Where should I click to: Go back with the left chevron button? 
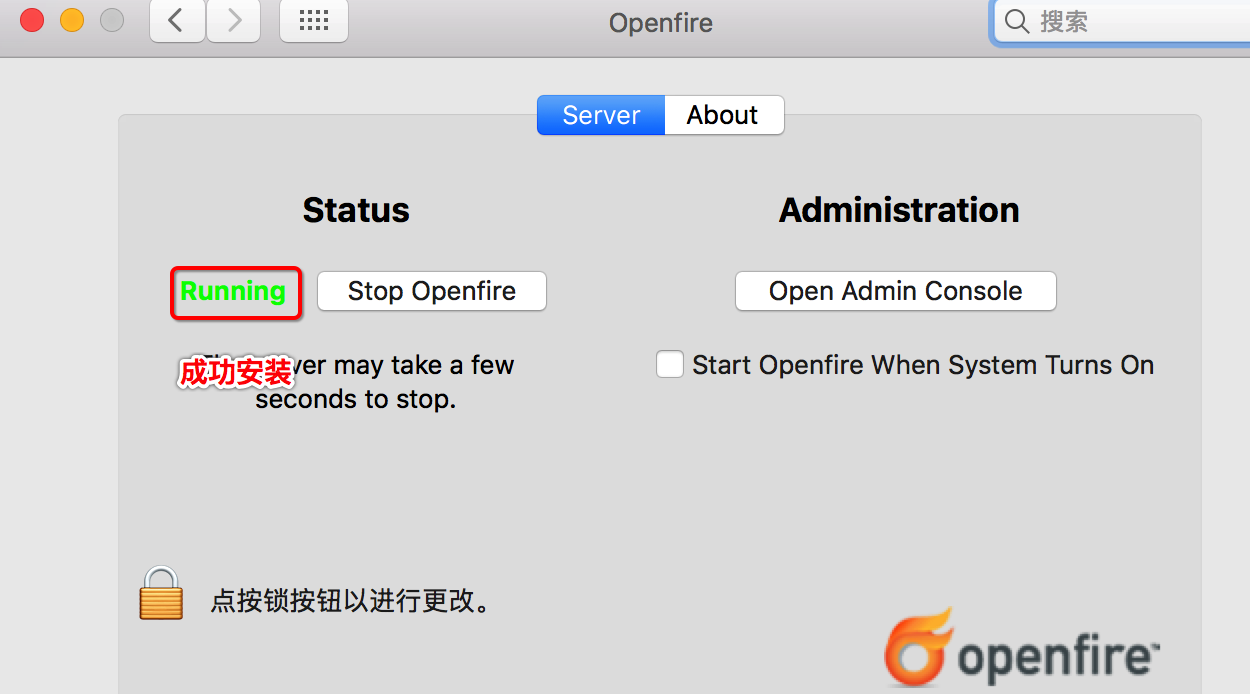(177, 21)
